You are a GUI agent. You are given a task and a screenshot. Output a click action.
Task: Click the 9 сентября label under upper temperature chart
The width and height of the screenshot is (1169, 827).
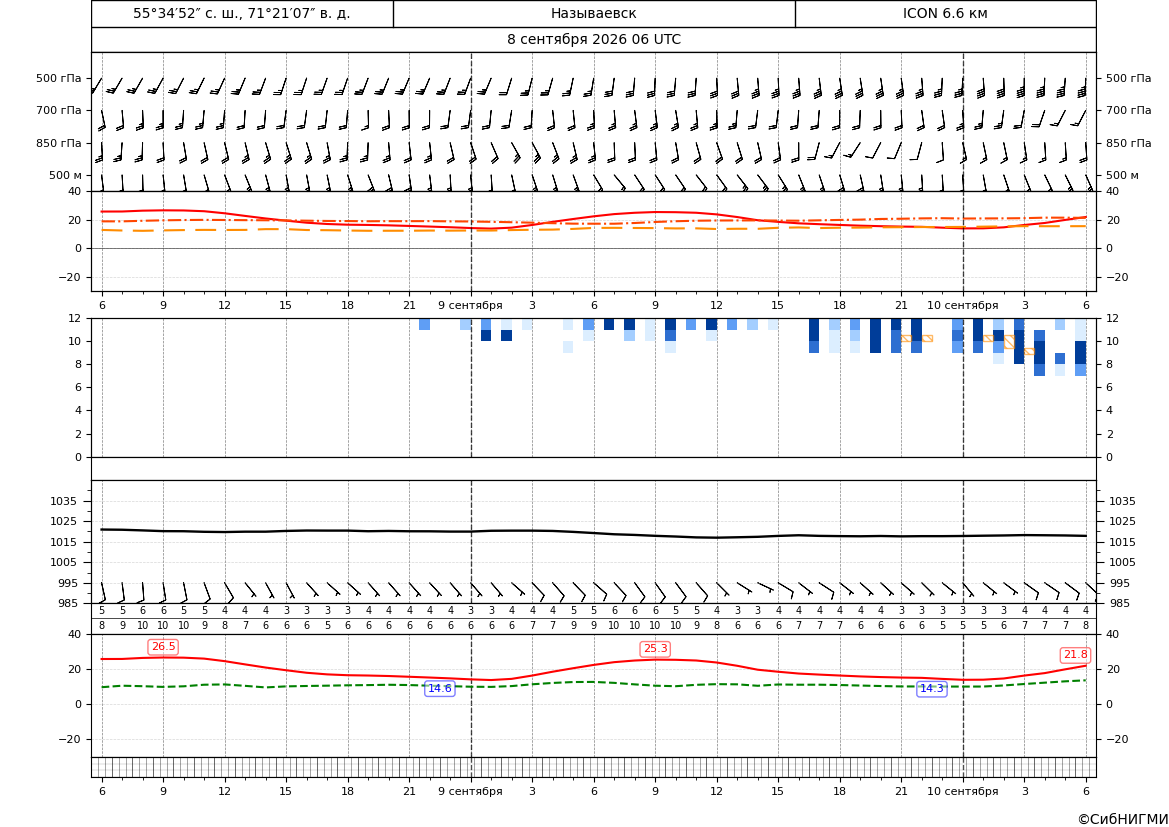click(x=470, y=305)
